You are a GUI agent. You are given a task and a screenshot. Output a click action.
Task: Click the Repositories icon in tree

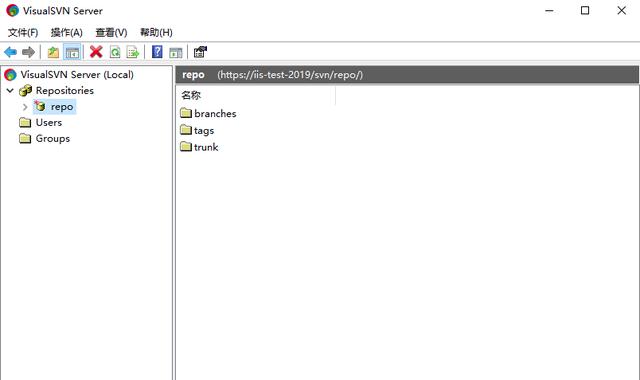[25, 90]
